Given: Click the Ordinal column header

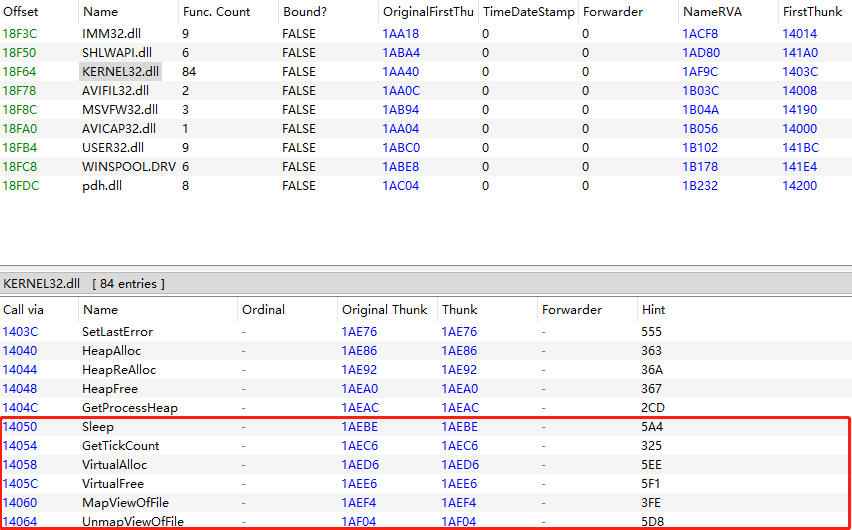Looking at the screenshot, I should click(287, 310).
